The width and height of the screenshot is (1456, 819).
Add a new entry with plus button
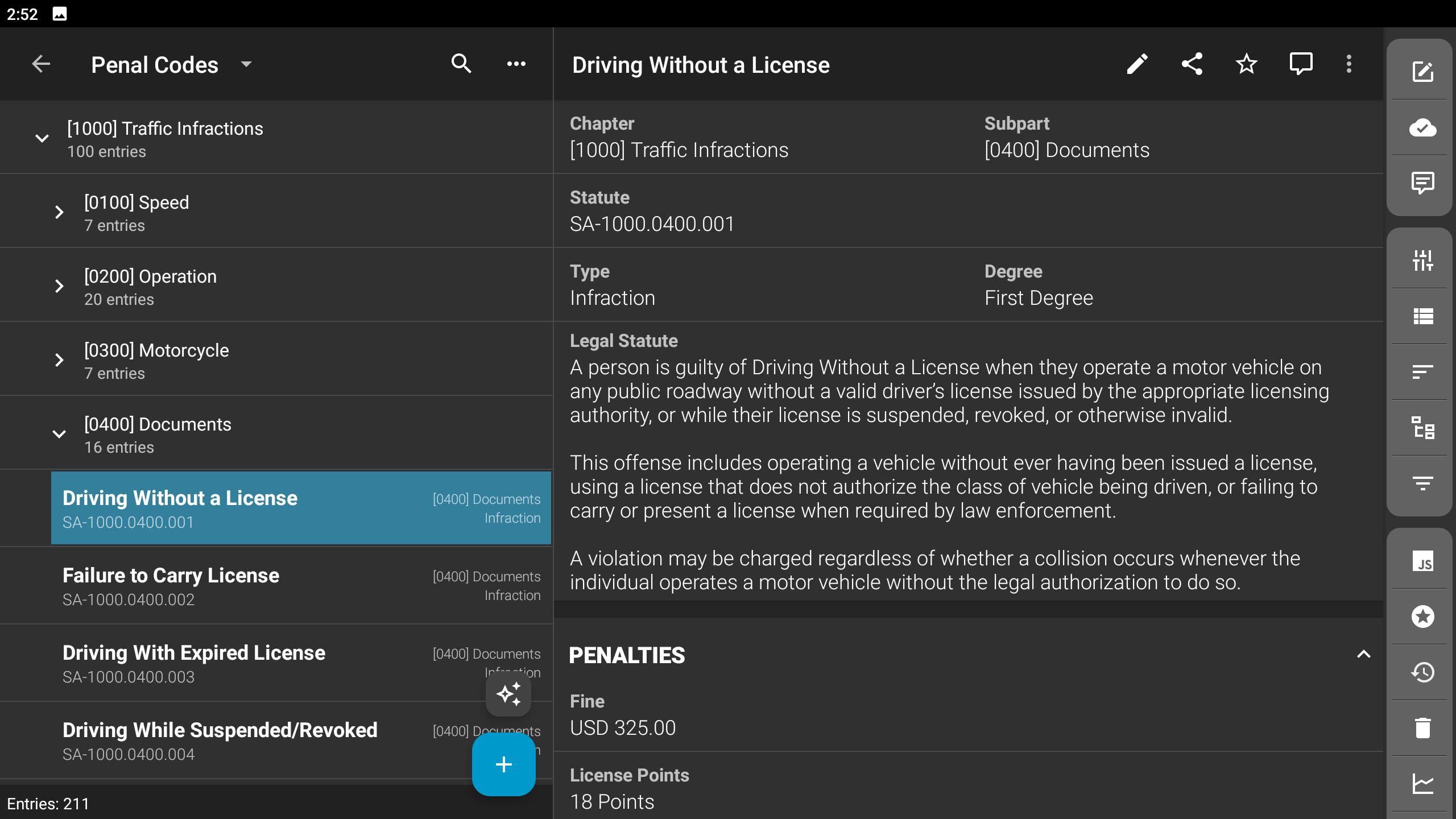point(503,764)
